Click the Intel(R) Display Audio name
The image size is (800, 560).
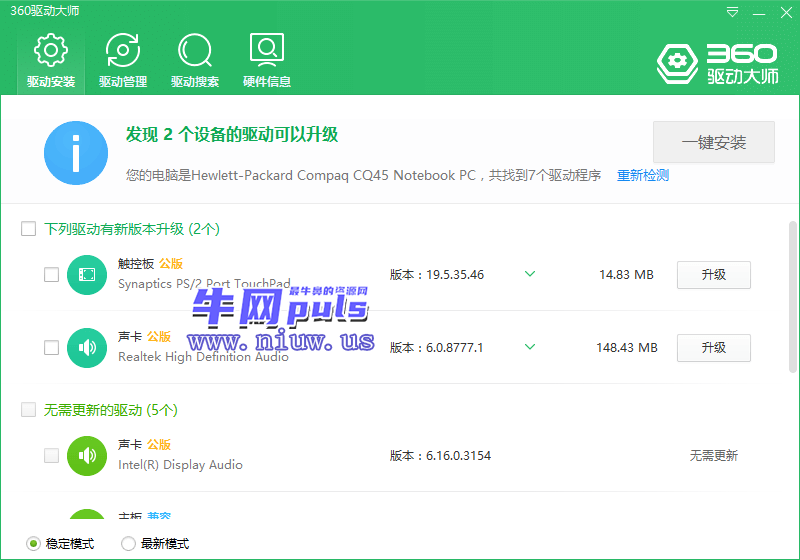pos(180,465)
